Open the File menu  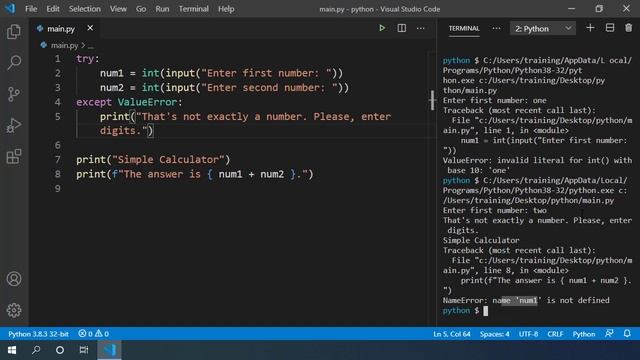31,9
